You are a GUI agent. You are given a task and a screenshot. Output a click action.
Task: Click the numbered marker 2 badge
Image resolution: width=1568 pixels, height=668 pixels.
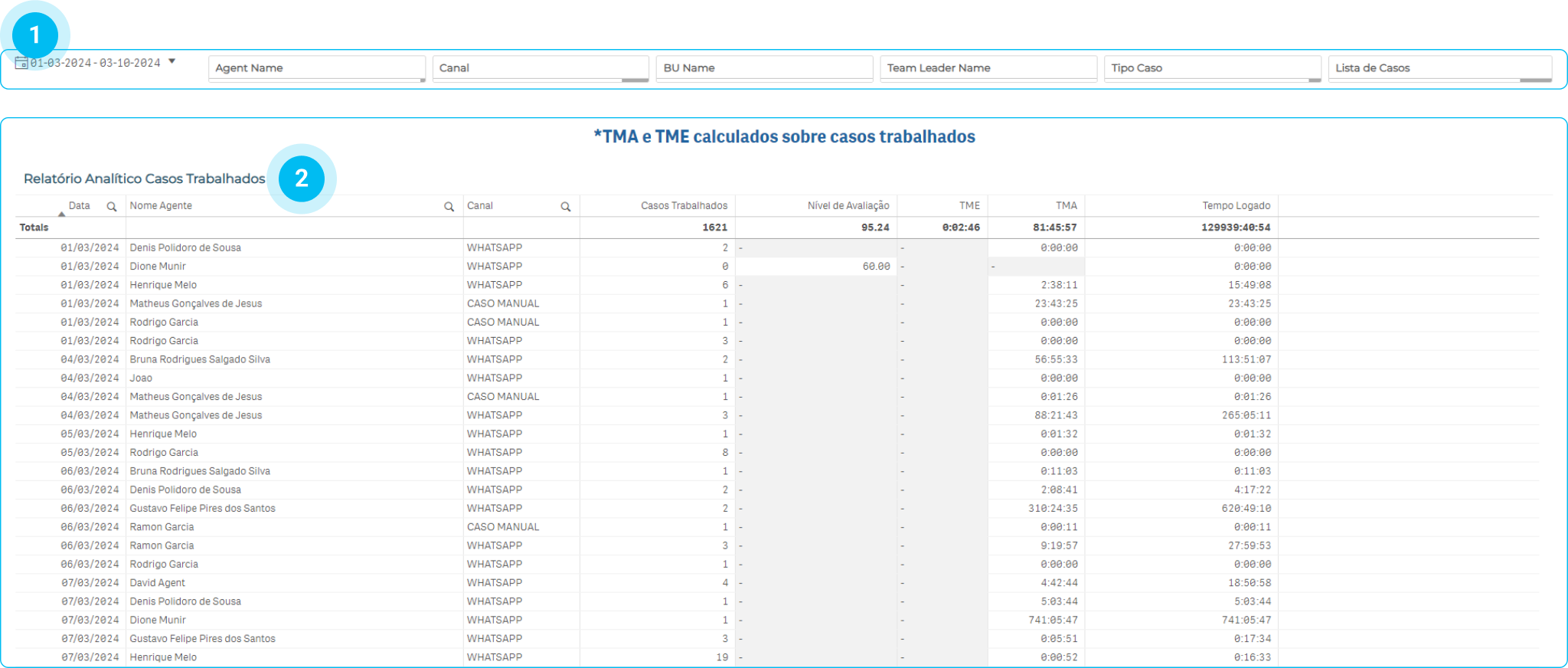[x=302, y=178]
